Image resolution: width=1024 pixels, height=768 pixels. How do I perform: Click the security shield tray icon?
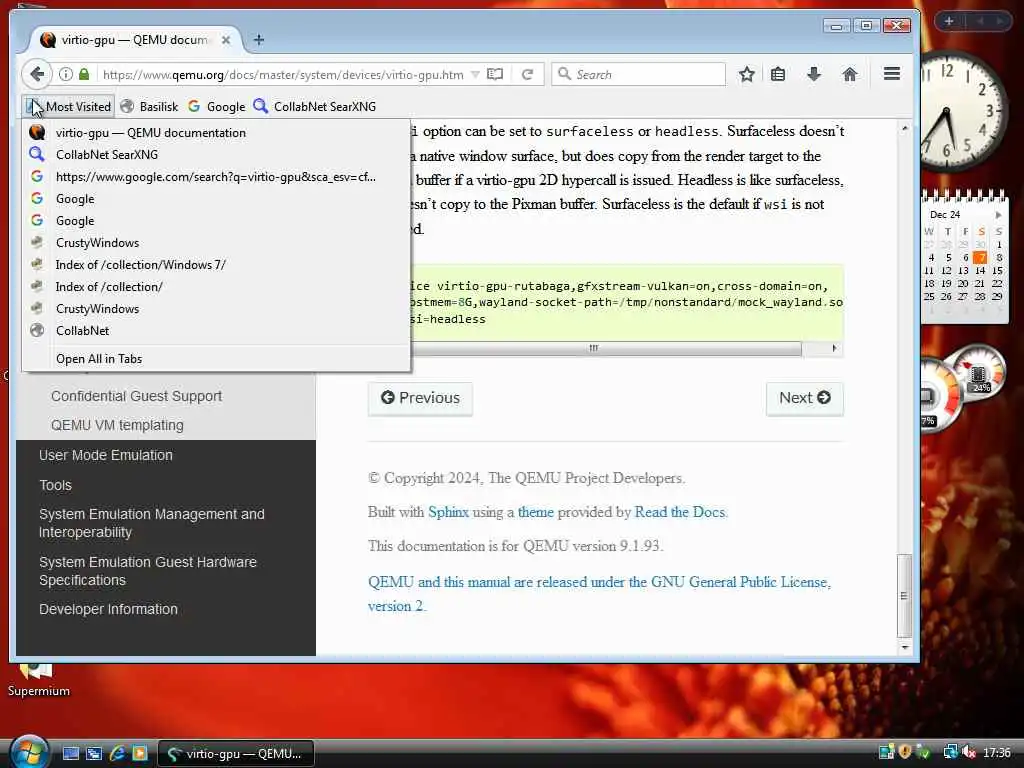point(904,752)
